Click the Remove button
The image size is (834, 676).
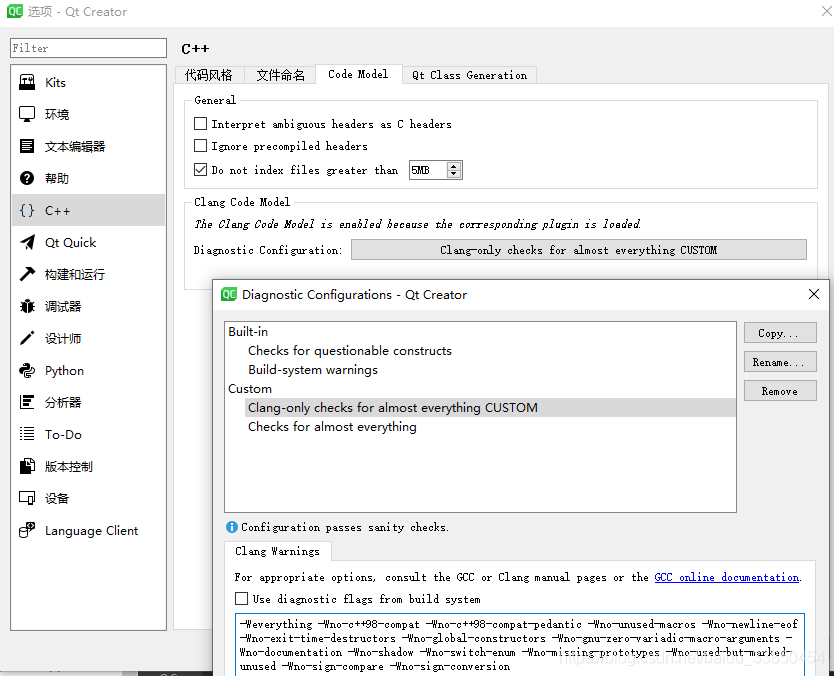click(x=780, y=391)
